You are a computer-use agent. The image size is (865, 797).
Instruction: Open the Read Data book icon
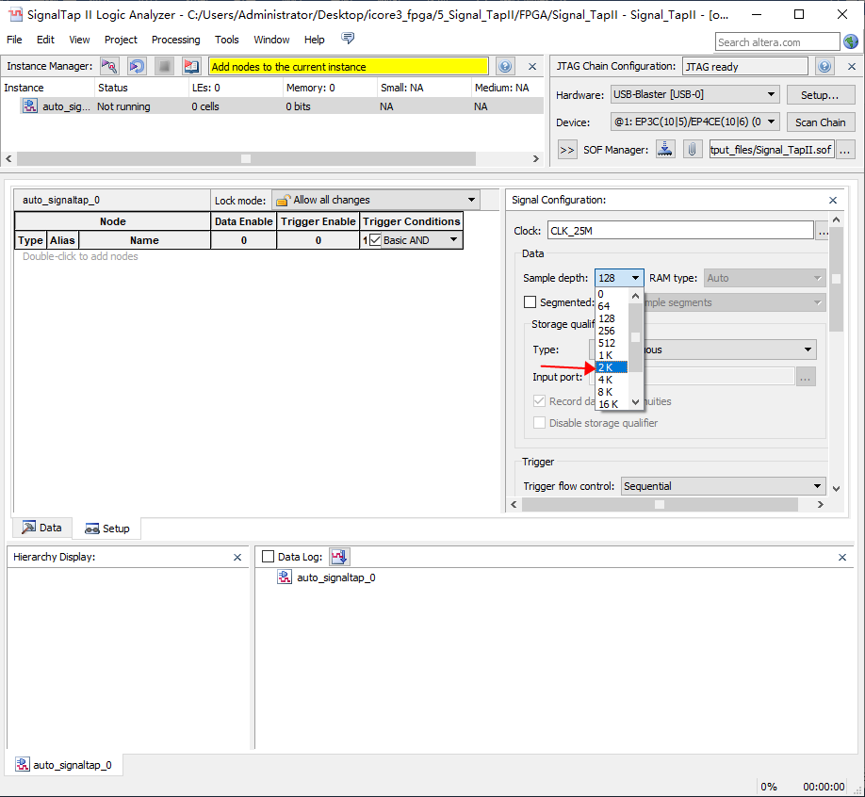coord(192,66)
